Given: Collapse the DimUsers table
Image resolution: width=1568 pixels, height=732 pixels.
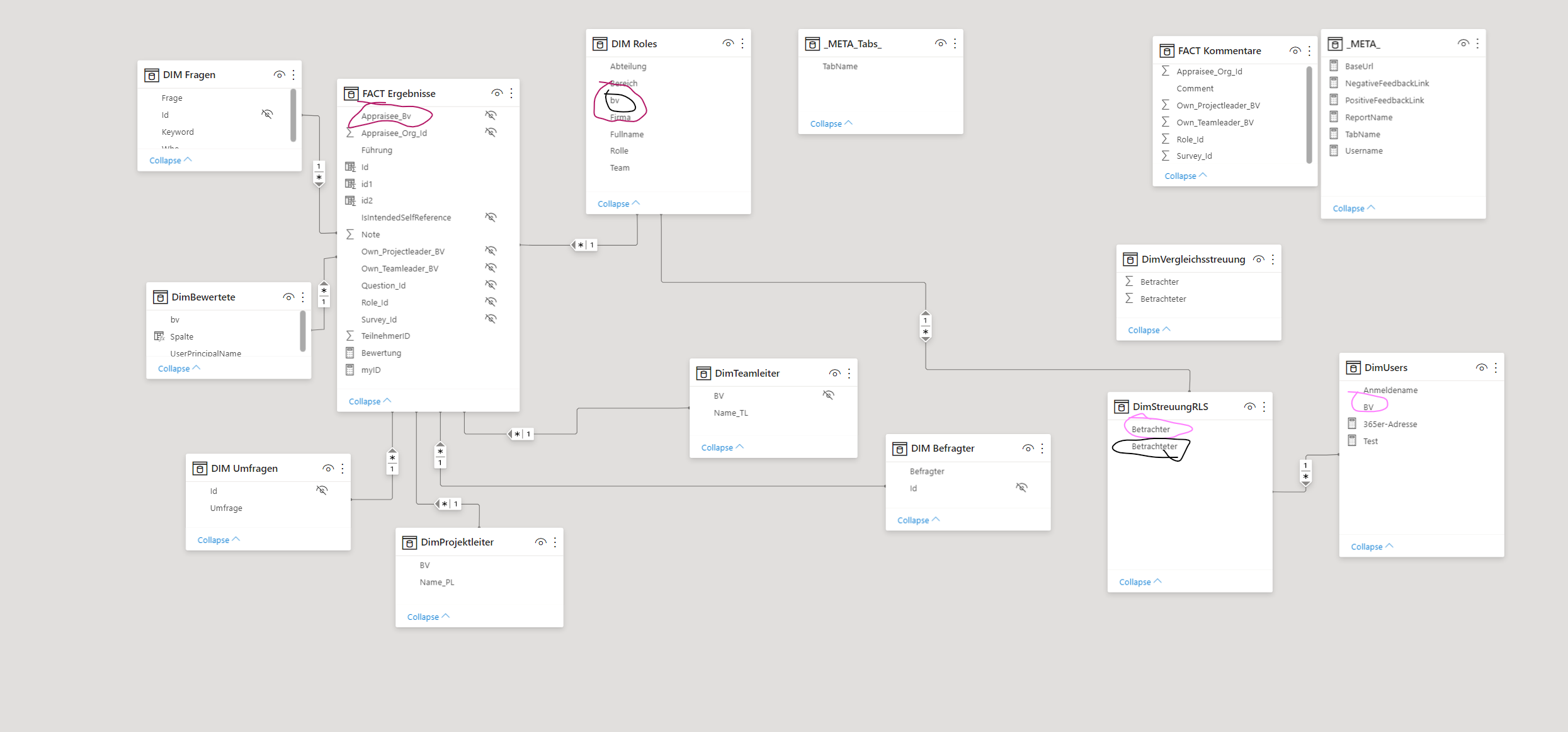Looking at the screenshot, I should (x=1372, y=547).
